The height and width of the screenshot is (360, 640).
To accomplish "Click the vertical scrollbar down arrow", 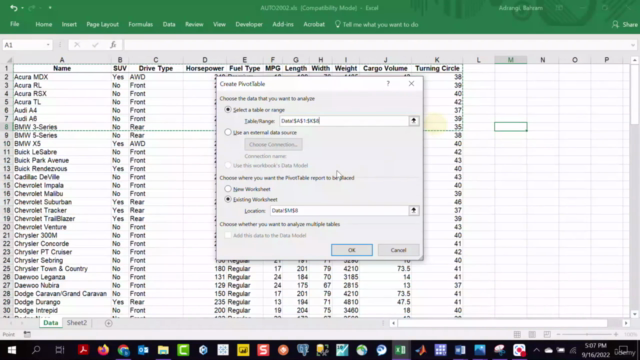I will [634, 314].
